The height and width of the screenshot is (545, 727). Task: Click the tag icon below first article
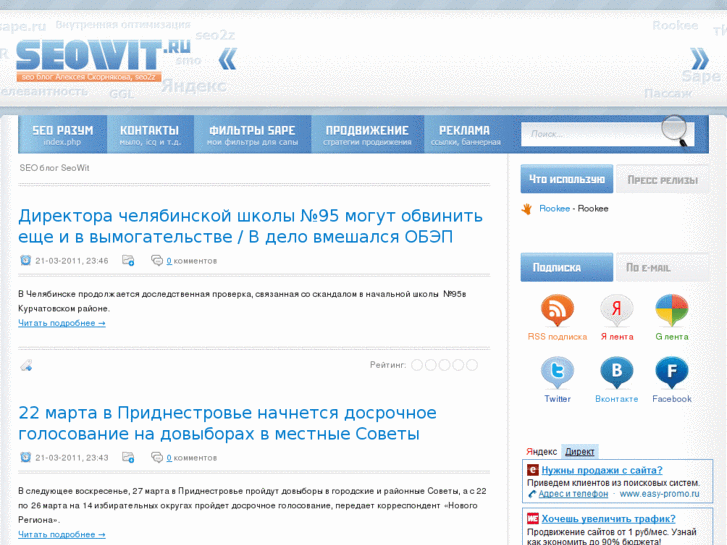pos(26,365)
